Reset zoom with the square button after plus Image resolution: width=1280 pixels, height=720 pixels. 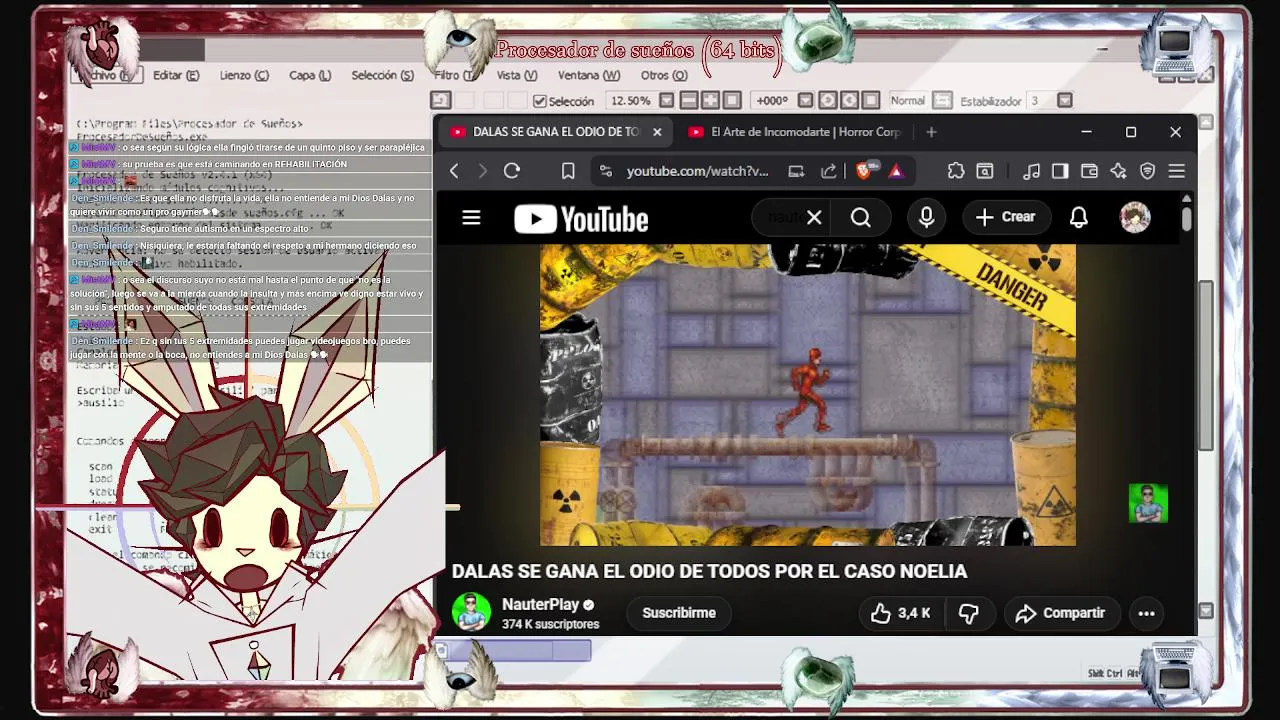732,101
